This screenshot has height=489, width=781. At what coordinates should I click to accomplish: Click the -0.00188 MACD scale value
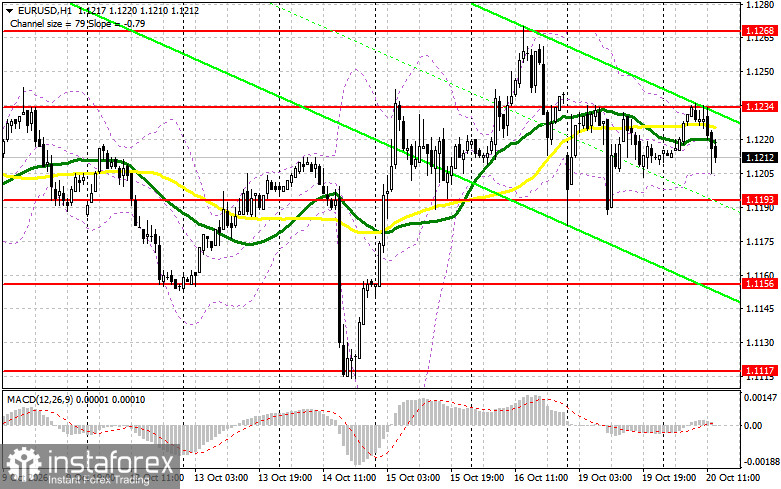(760, 462)
